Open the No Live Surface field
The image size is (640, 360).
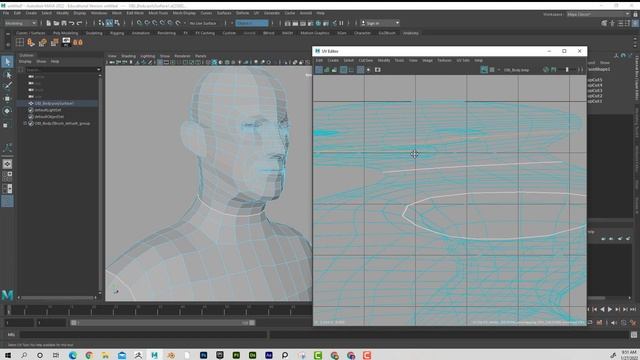[x=203, y=23]
